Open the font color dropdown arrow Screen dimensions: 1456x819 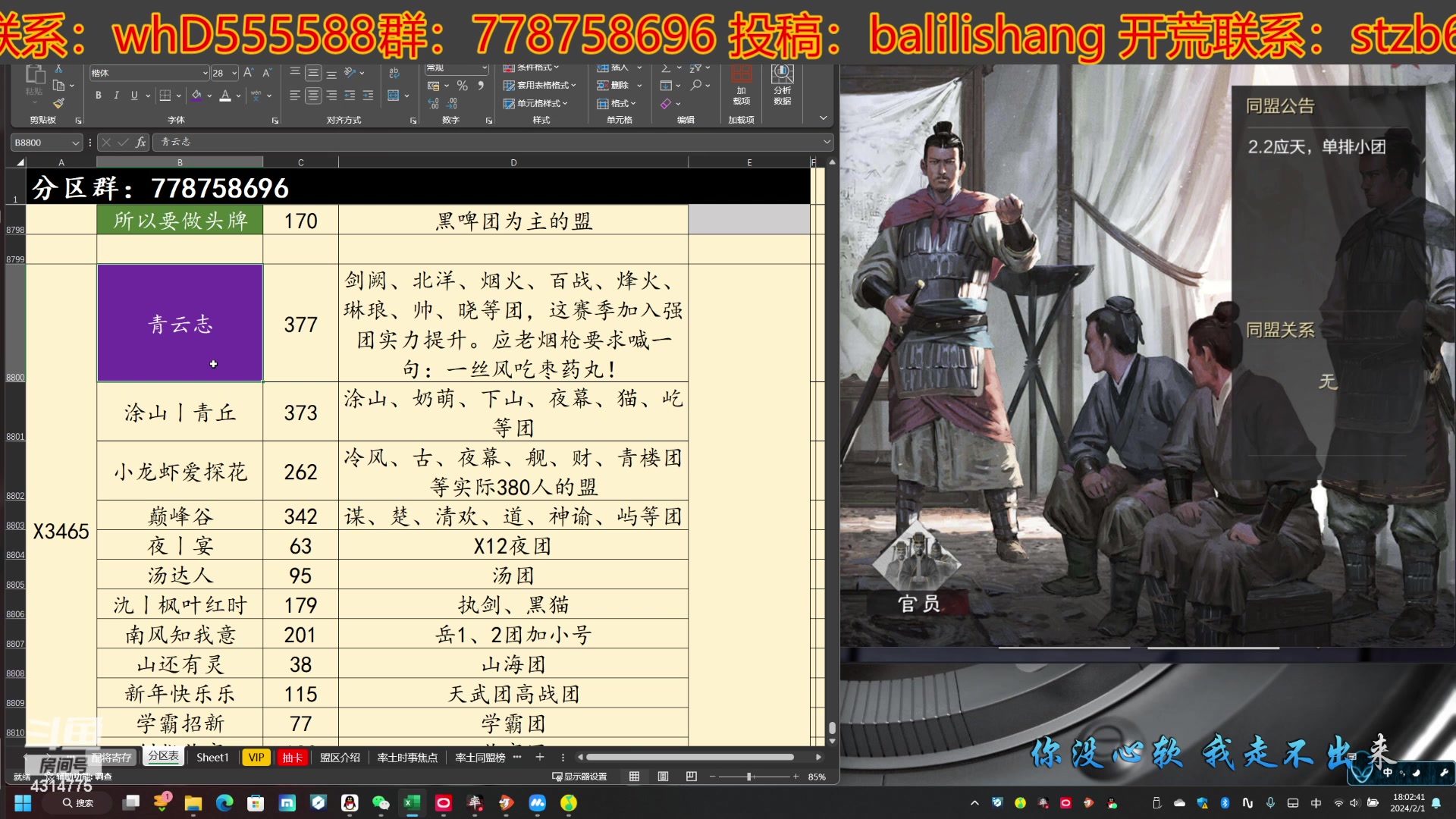click(238, 96)
